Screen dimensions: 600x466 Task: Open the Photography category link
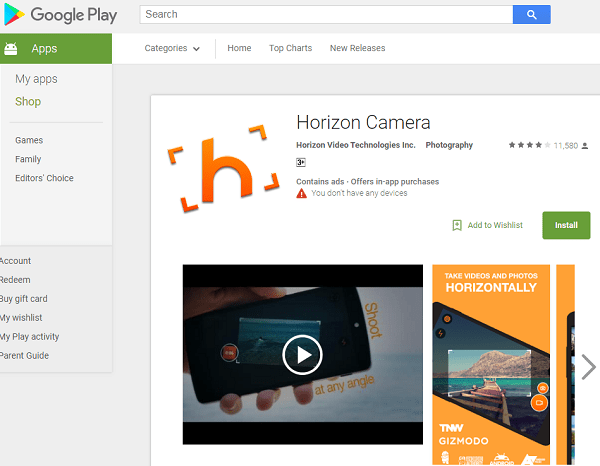pyautogui.click(x=449, y=145)
